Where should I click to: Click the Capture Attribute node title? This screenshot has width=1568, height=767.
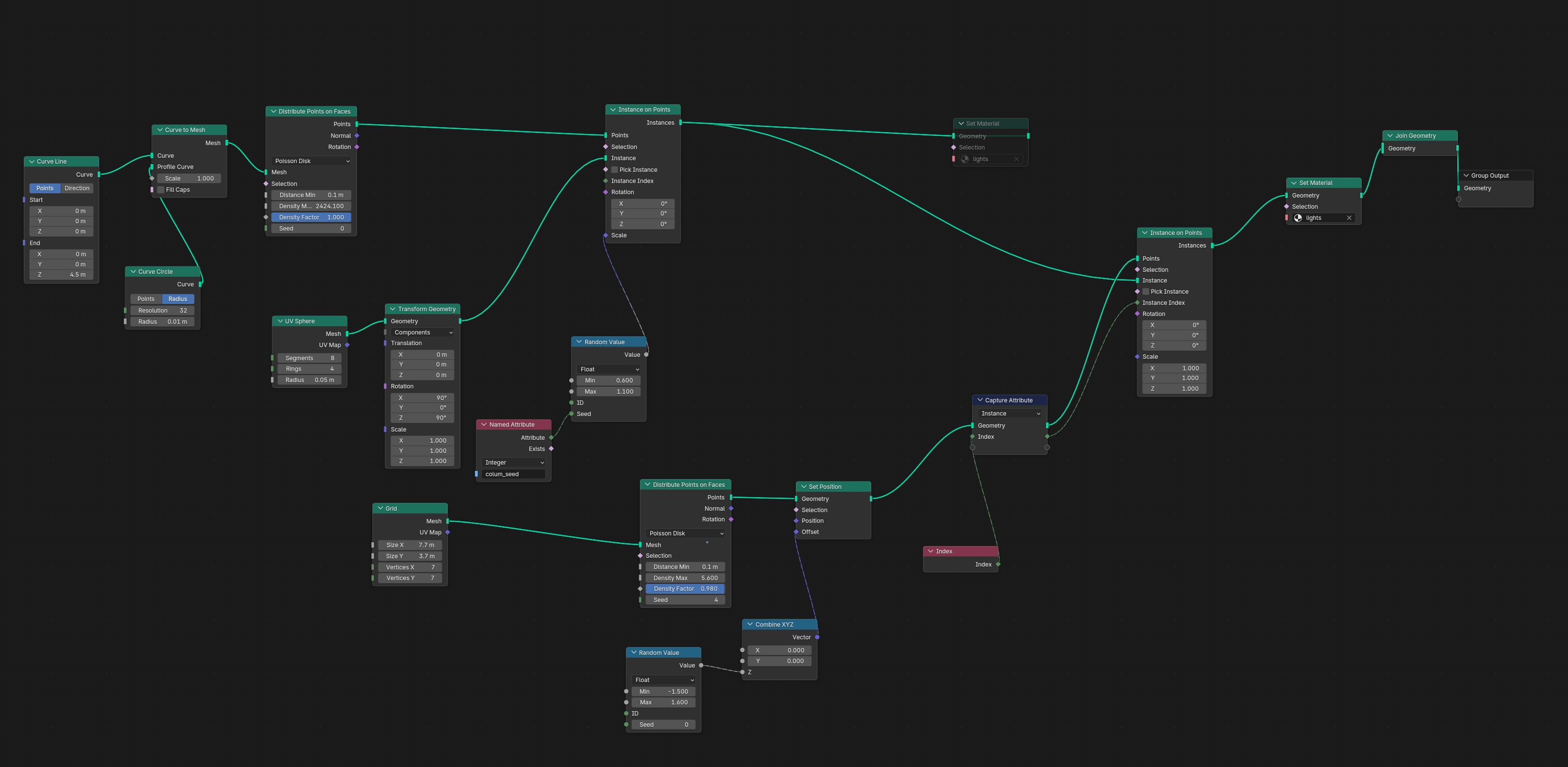(1008, 400)
